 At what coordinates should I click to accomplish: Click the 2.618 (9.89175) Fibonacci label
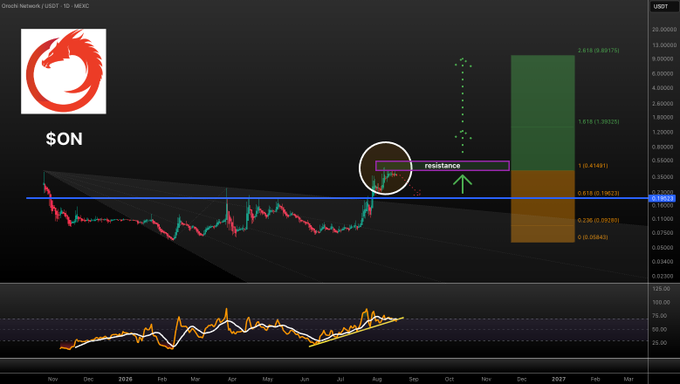[x=598, y=51]
